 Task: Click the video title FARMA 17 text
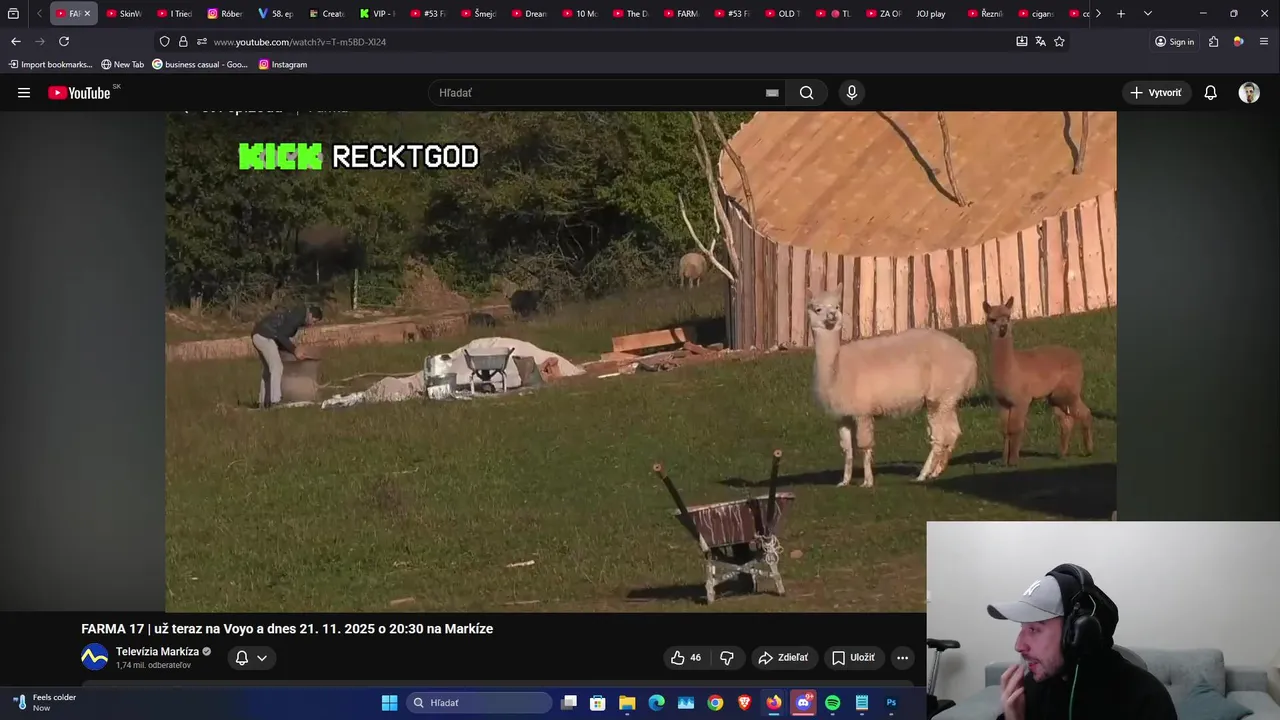287,629
